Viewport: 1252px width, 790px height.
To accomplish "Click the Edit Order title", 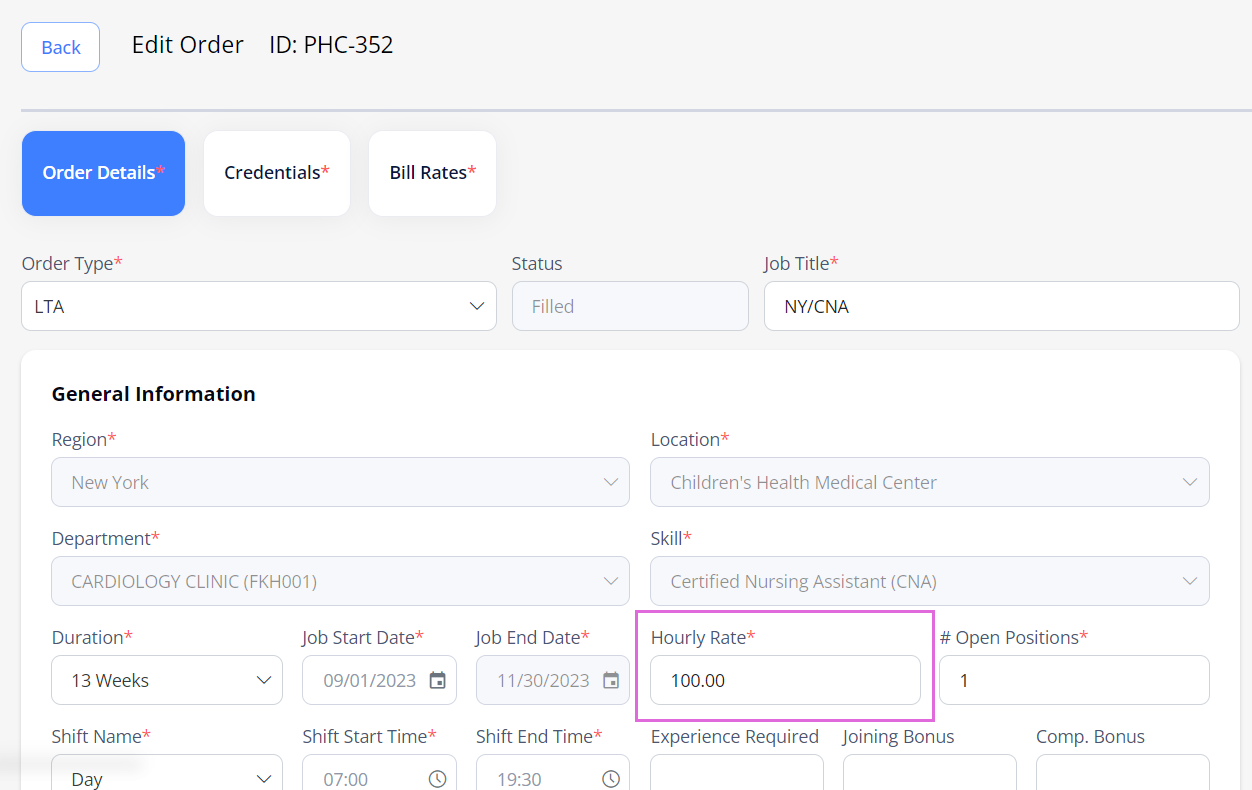I will click(x=188, y=45).
